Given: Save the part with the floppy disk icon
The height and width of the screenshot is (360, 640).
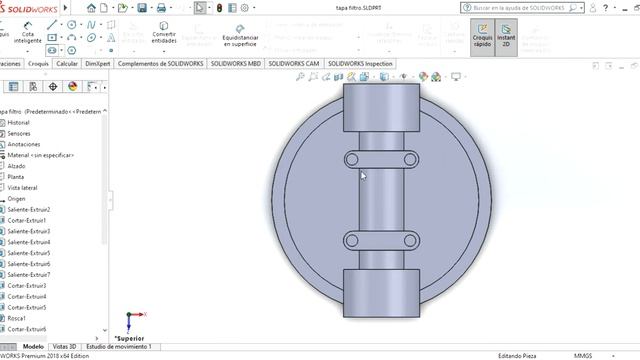Looking at the screenshot, I should tap(142, 8).
